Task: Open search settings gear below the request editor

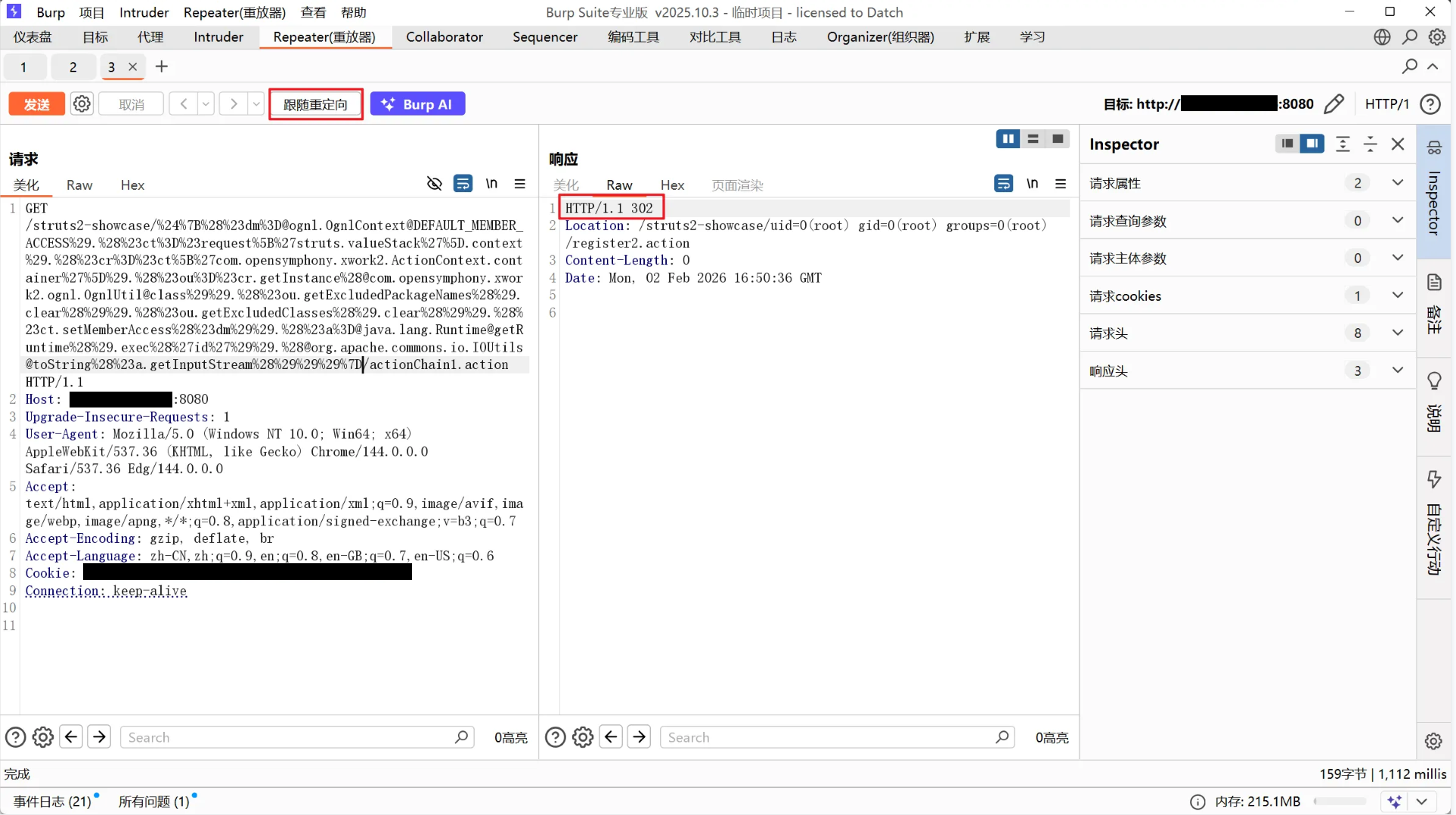Action: [x=43, y=737]
